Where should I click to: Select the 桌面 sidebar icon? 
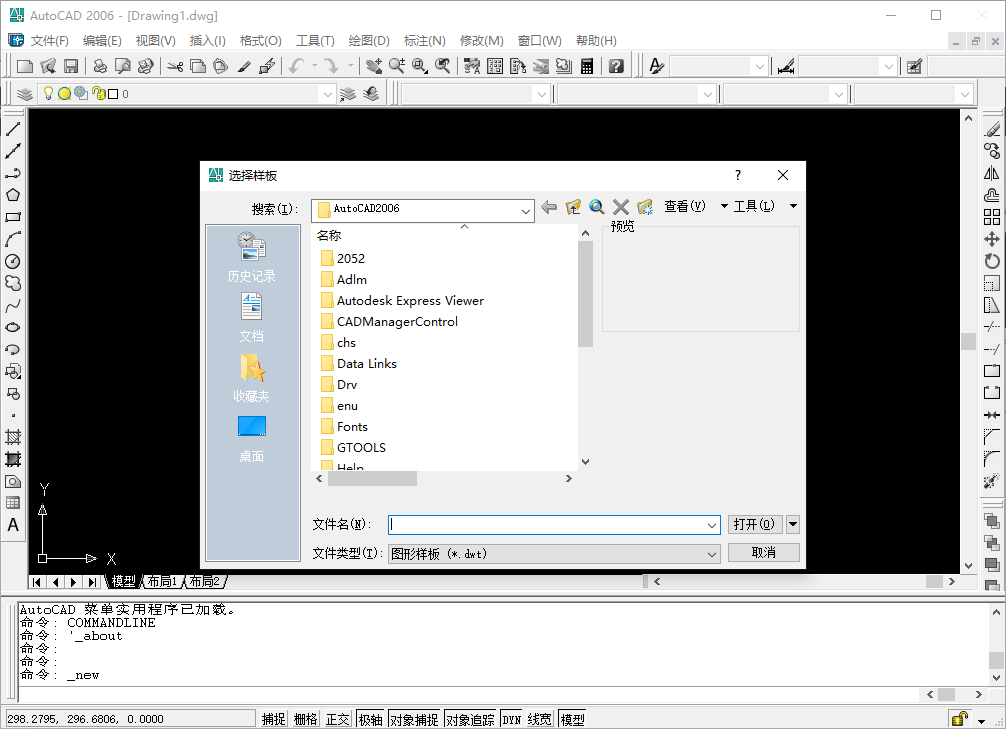251,428
